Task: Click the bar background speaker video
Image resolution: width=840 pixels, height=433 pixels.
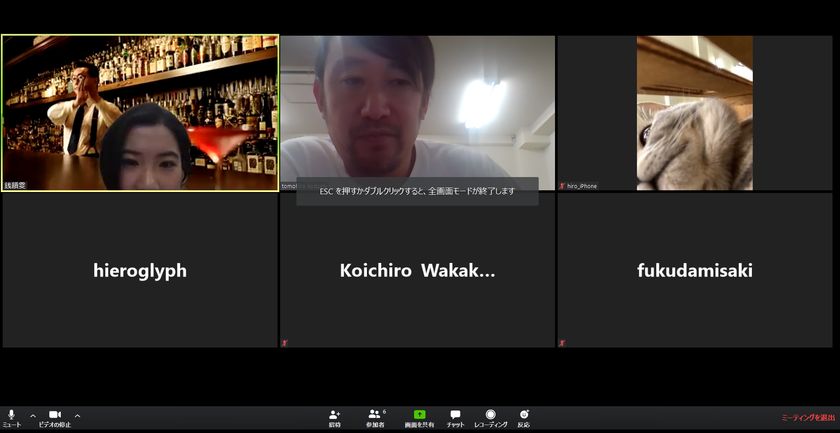Action: 140,112
